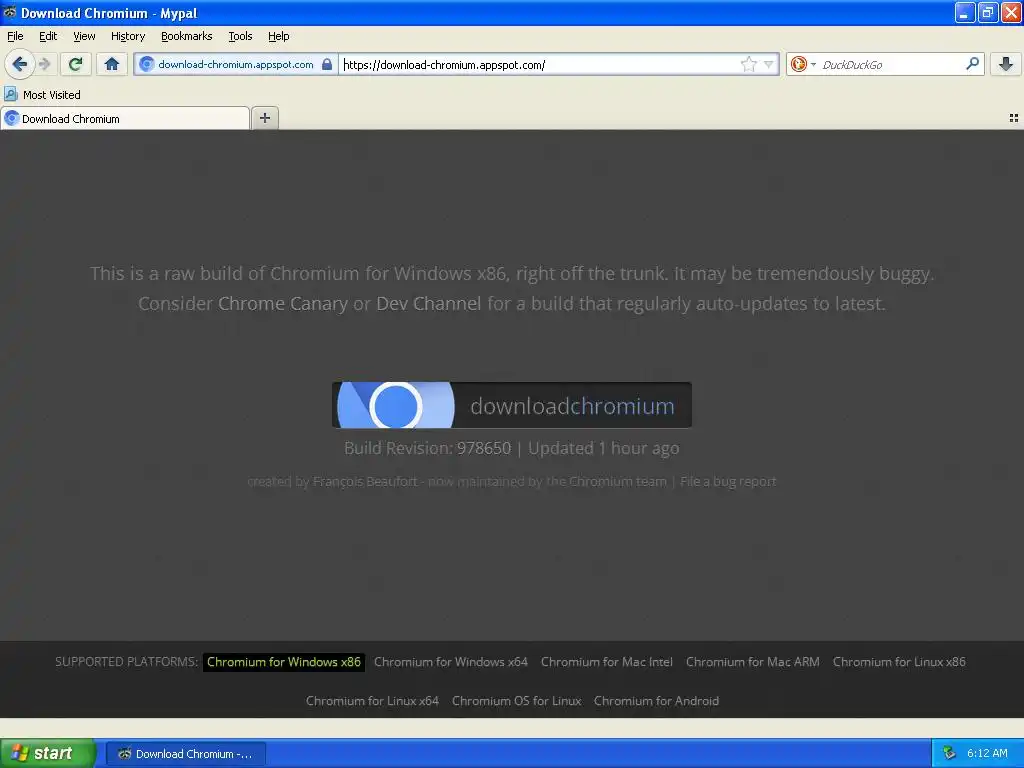Select Chromium OS for Linux
Screen dimensions: 1024x768
(517, 701)
